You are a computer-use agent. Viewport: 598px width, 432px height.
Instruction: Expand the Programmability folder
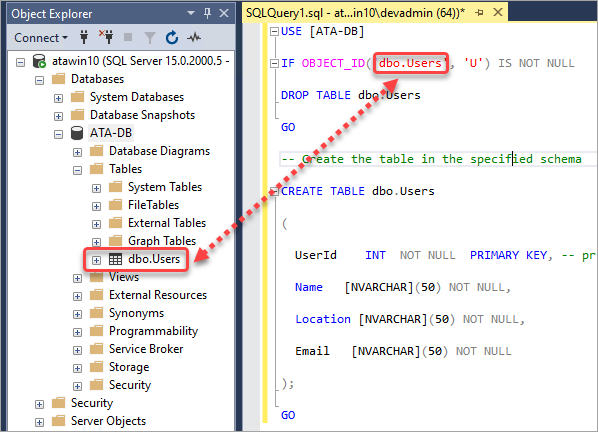(77, 332)
